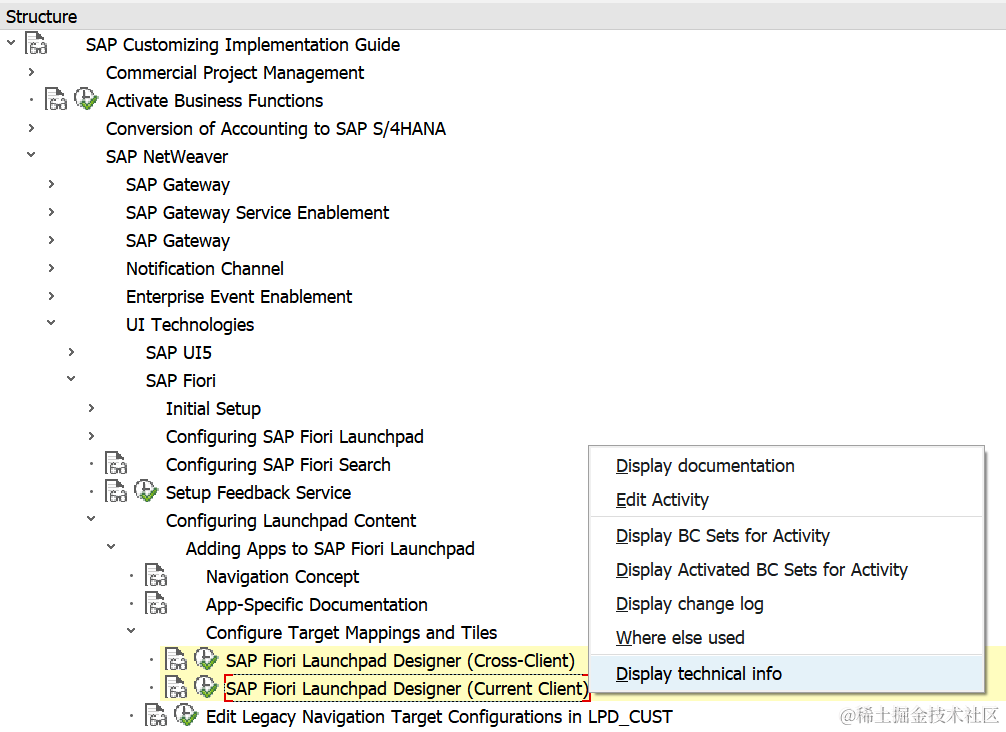Select App-Specific Documentation row
This screenshot has height=732, width=1006.
316,605
